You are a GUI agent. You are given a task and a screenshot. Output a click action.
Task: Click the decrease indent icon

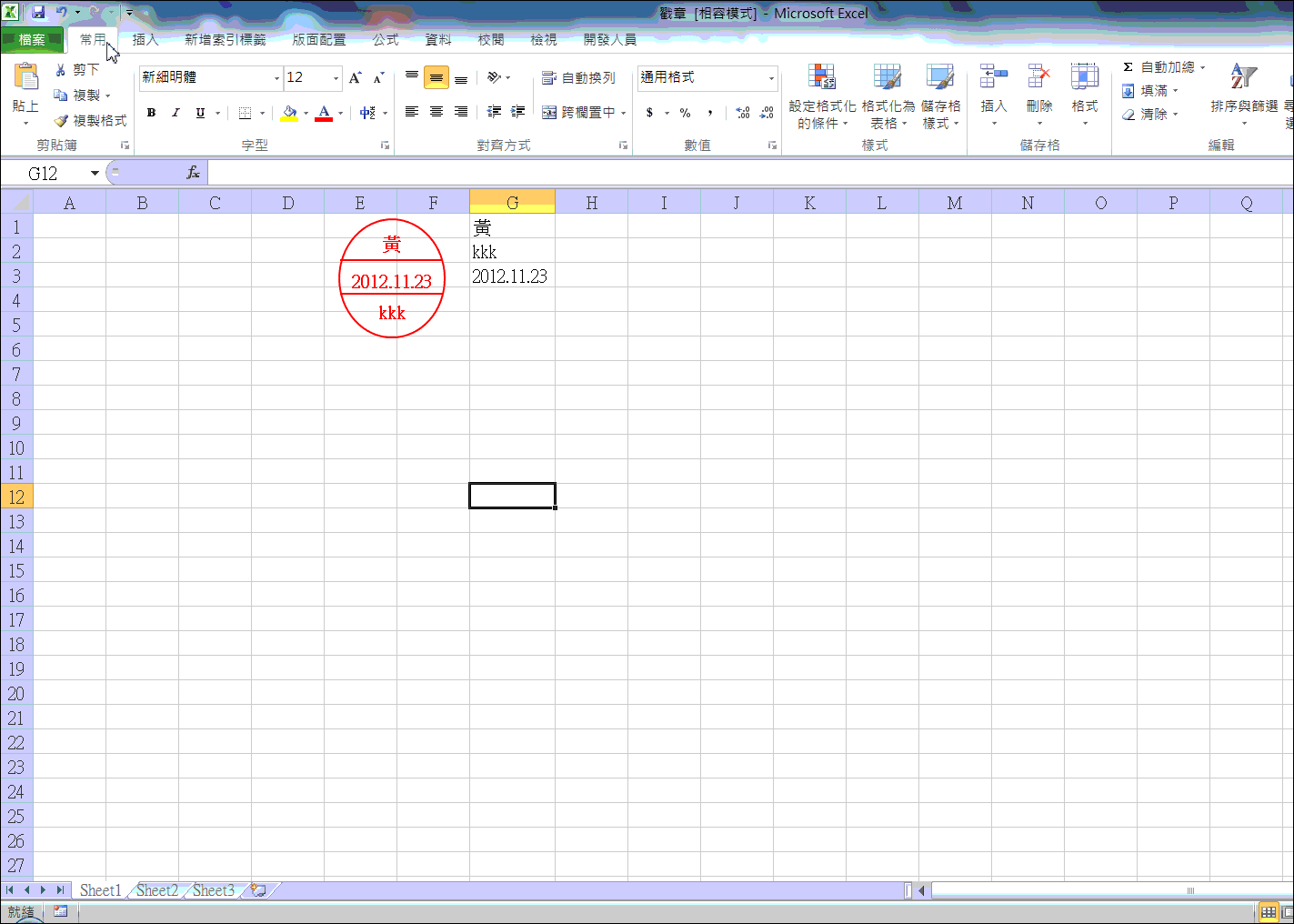pyautogui.click(x=494, y=112)
